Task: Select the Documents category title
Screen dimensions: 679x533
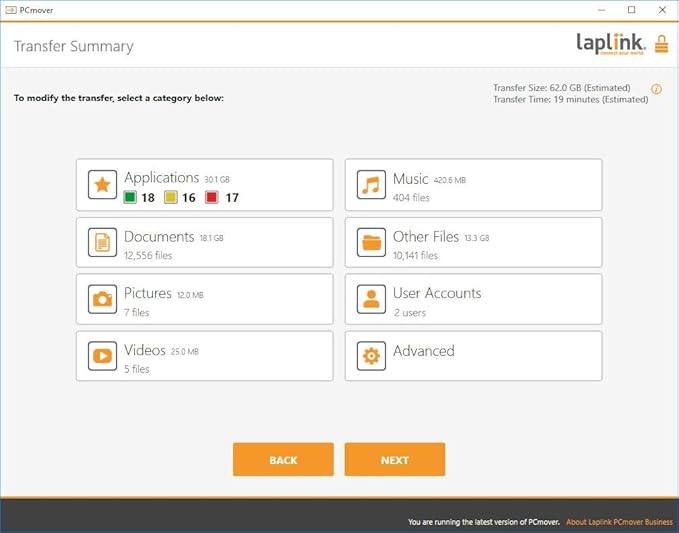Action: pos(159,237)
